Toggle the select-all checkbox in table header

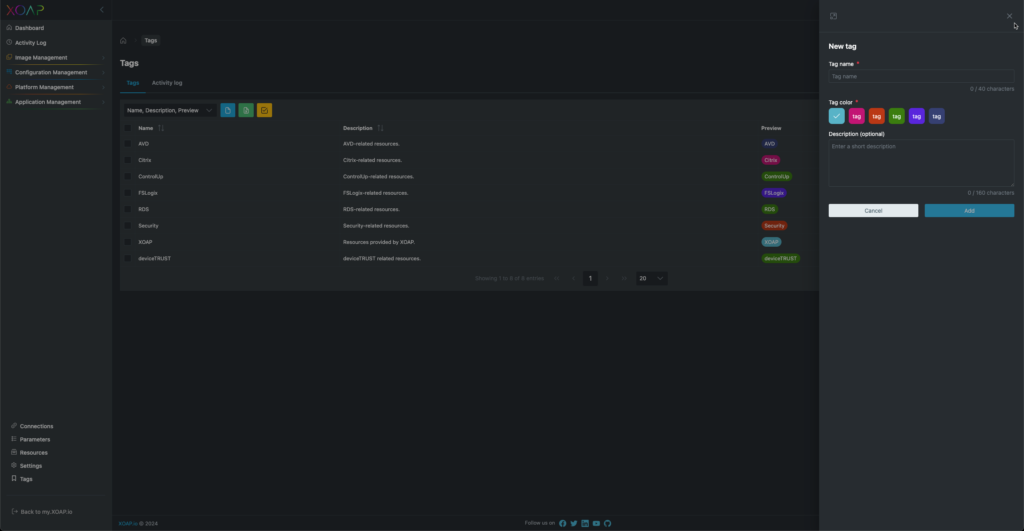coord(128,128)
